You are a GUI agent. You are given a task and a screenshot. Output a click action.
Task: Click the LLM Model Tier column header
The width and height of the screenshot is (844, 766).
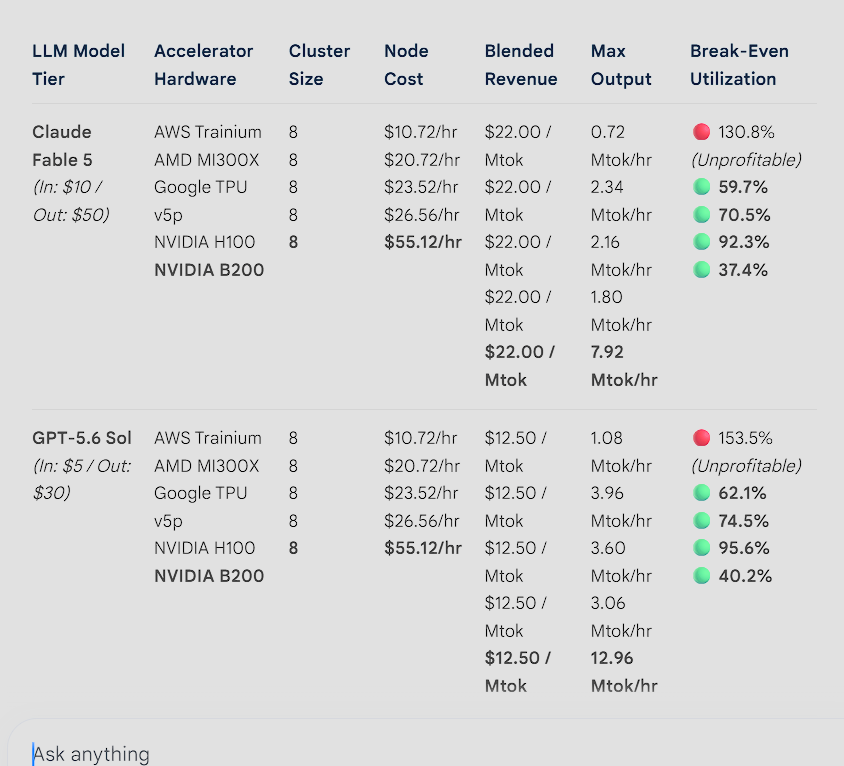[79, 65]
